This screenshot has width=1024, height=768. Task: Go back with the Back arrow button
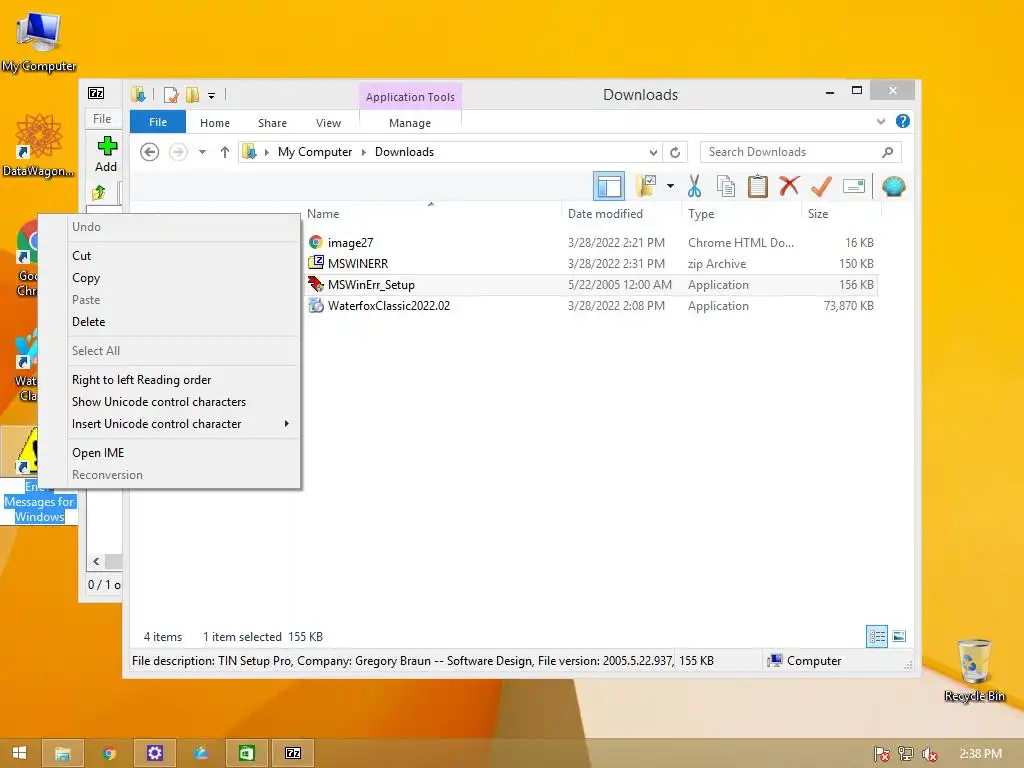[150, 152]
